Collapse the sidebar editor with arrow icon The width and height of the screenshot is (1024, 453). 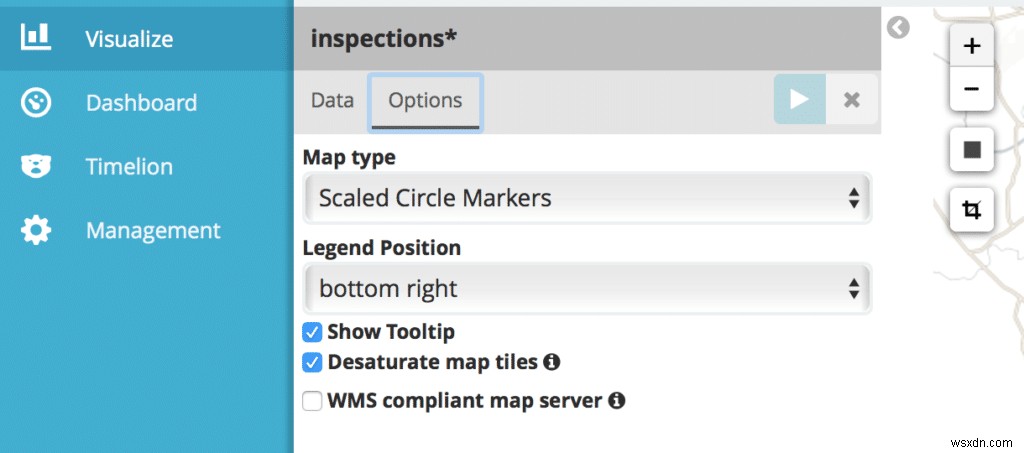click(x=898, y=28)
